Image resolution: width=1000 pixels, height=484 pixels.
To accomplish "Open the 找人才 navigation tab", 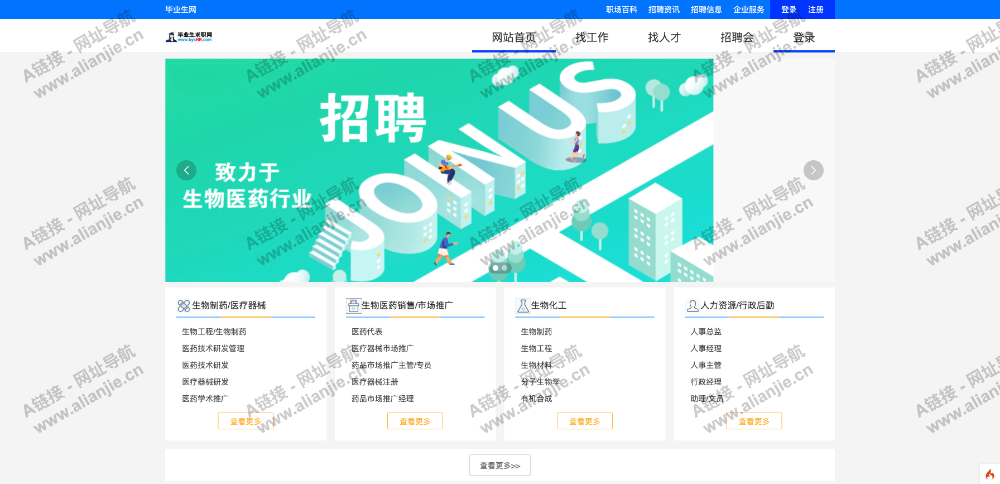I will (665, 38).
